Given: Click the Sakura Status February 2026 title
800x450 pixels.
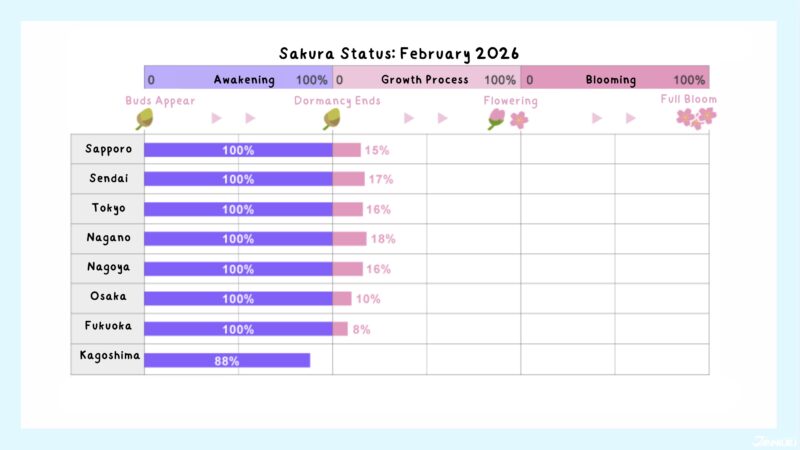Looking at the screenshot, I should coord(399,52).
